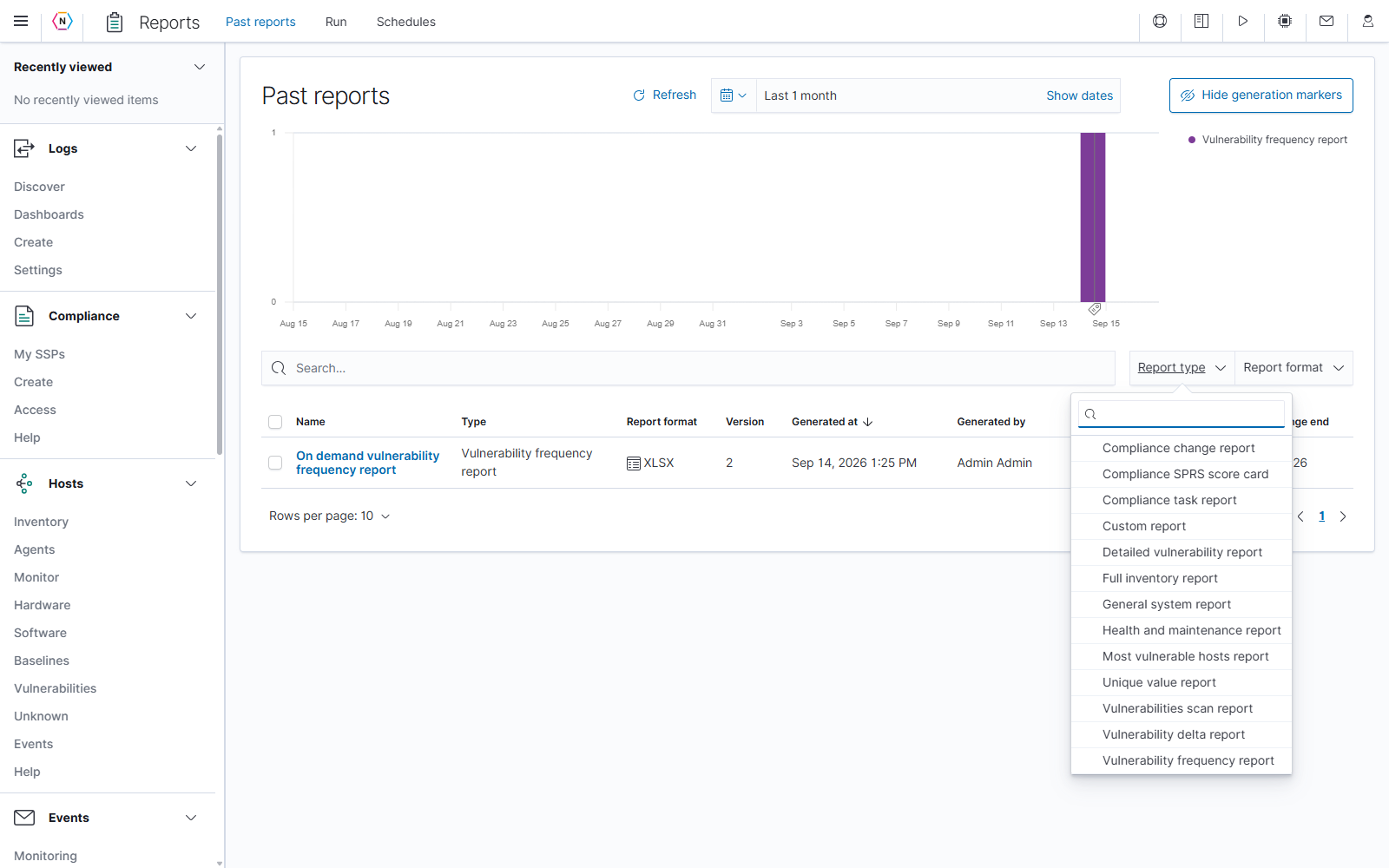
Task: Click the Reports clipboard icon
Action: pos(115,22)
